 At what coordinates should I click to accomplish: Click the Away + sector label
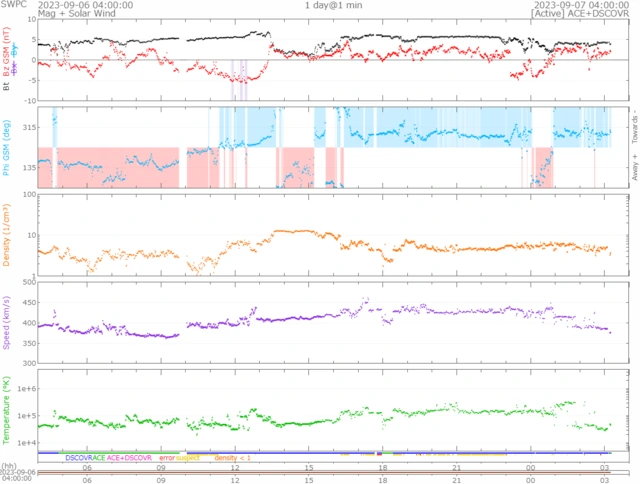(x=635, y=168)
